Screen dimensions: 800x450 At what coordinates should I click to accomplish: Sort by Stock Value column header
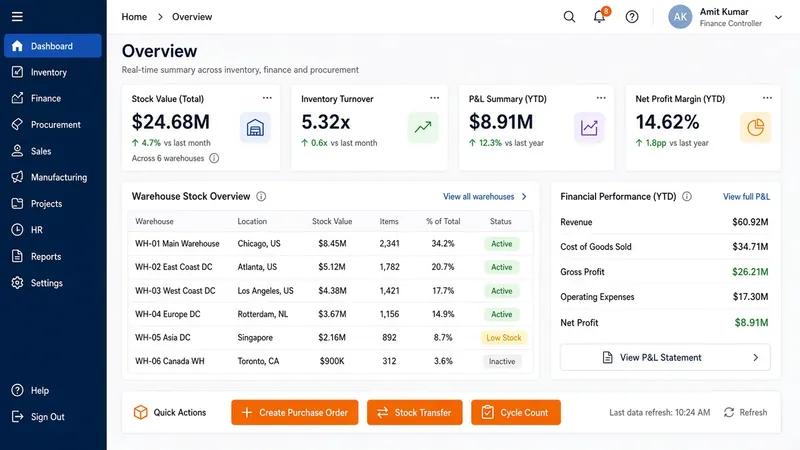pos(332,221)
